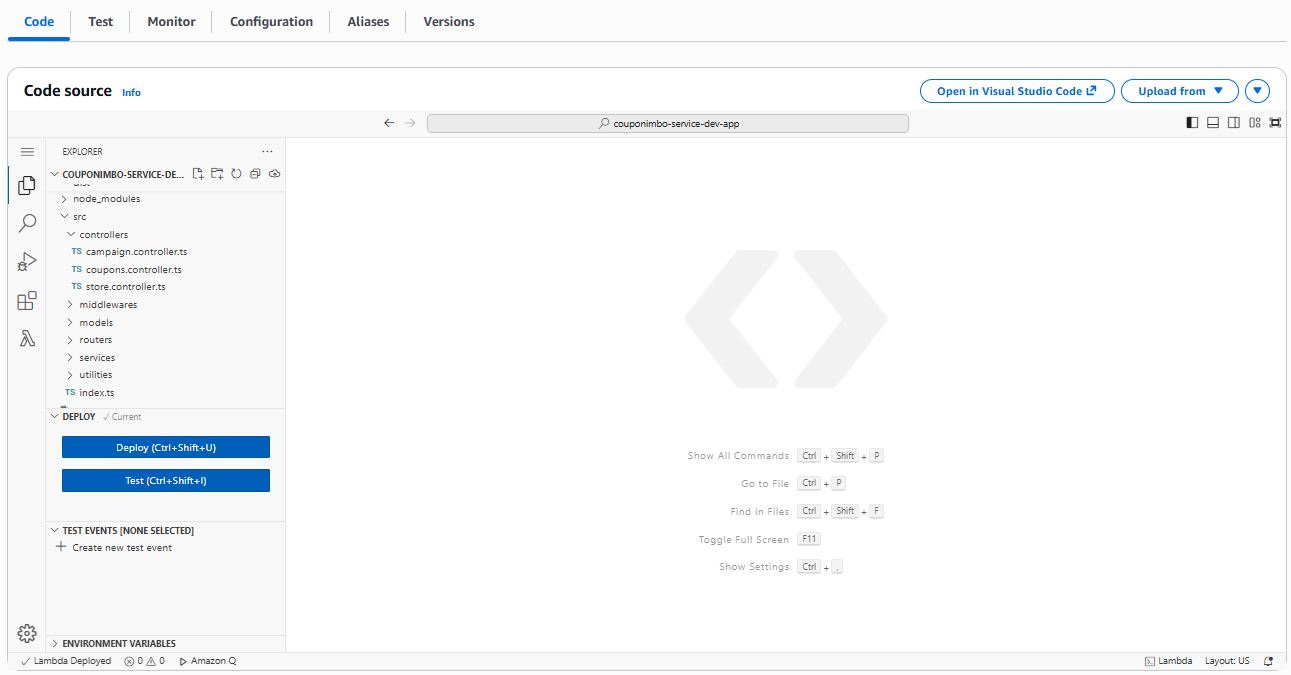Open the Extensions icon in the activity bar
The width and height of the screenshot is (1291, 675).
pos(27,301)
